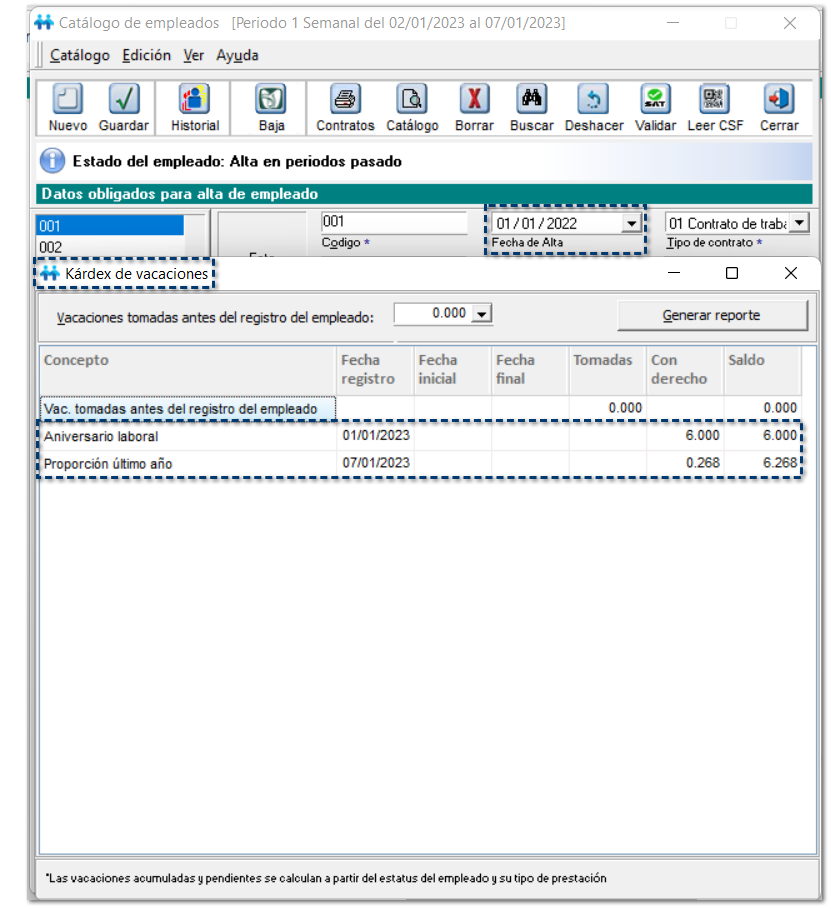
Task: Open the Catálogo preview icon
Action: (412, 100)
